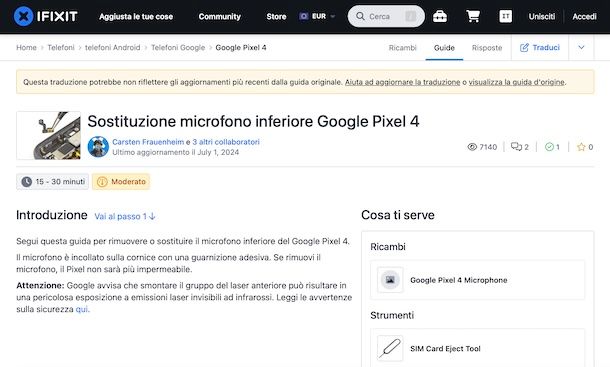
Task: Click Carsten Frauenheim's avatar image
Action: (98, 147)
